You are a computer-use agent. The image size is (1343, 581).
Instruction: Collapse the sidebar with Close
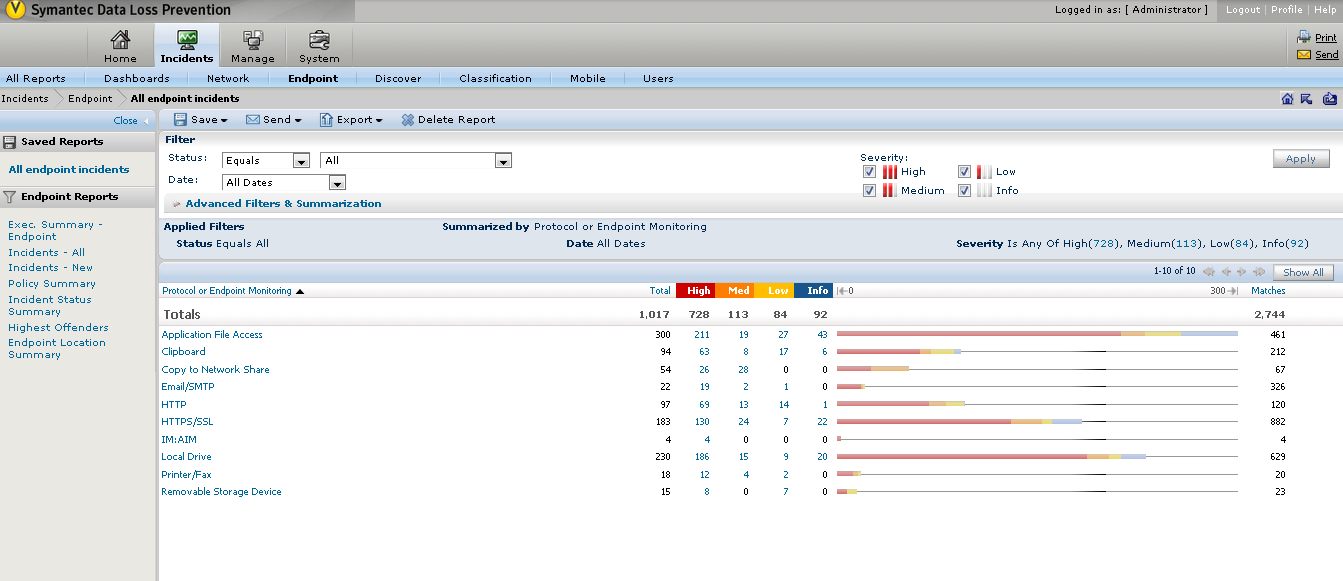[130, 121]
